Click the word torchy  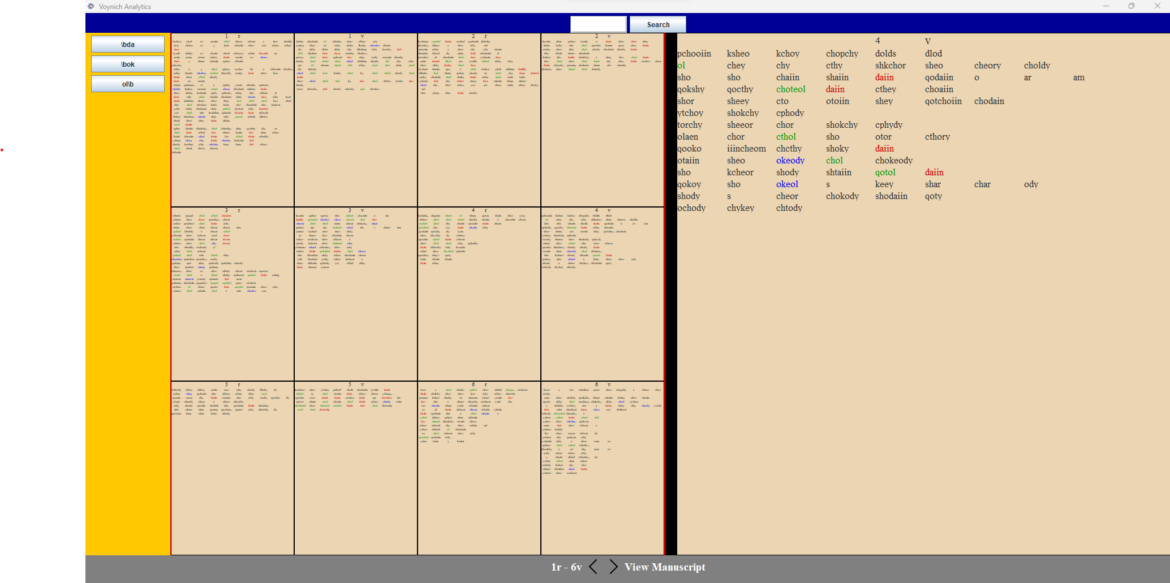click(689, 125)
